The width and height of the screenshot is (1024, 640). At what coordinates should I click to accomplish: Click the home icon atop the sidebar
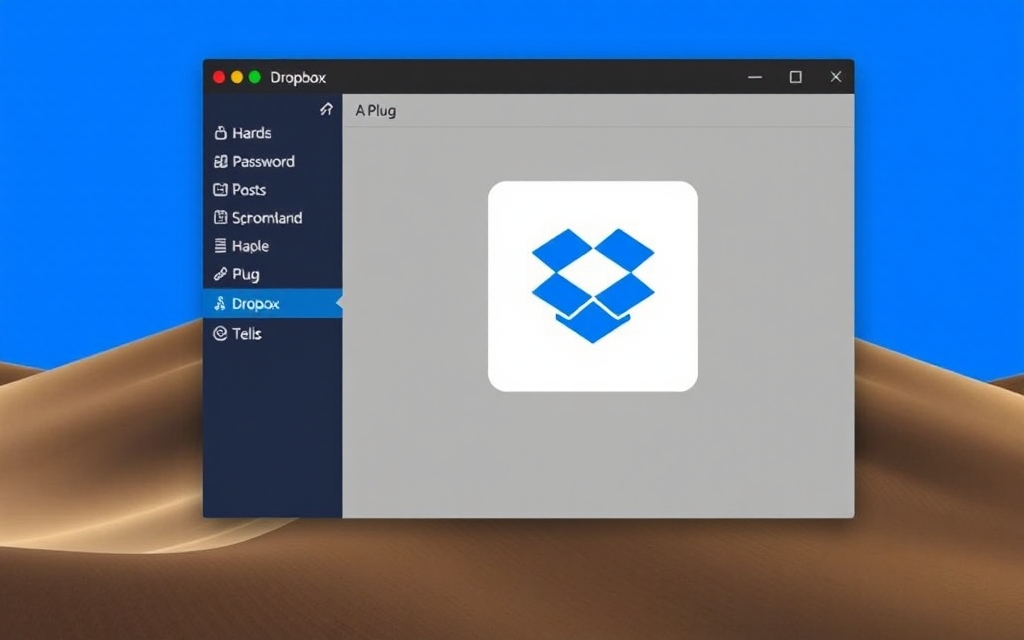327,109
